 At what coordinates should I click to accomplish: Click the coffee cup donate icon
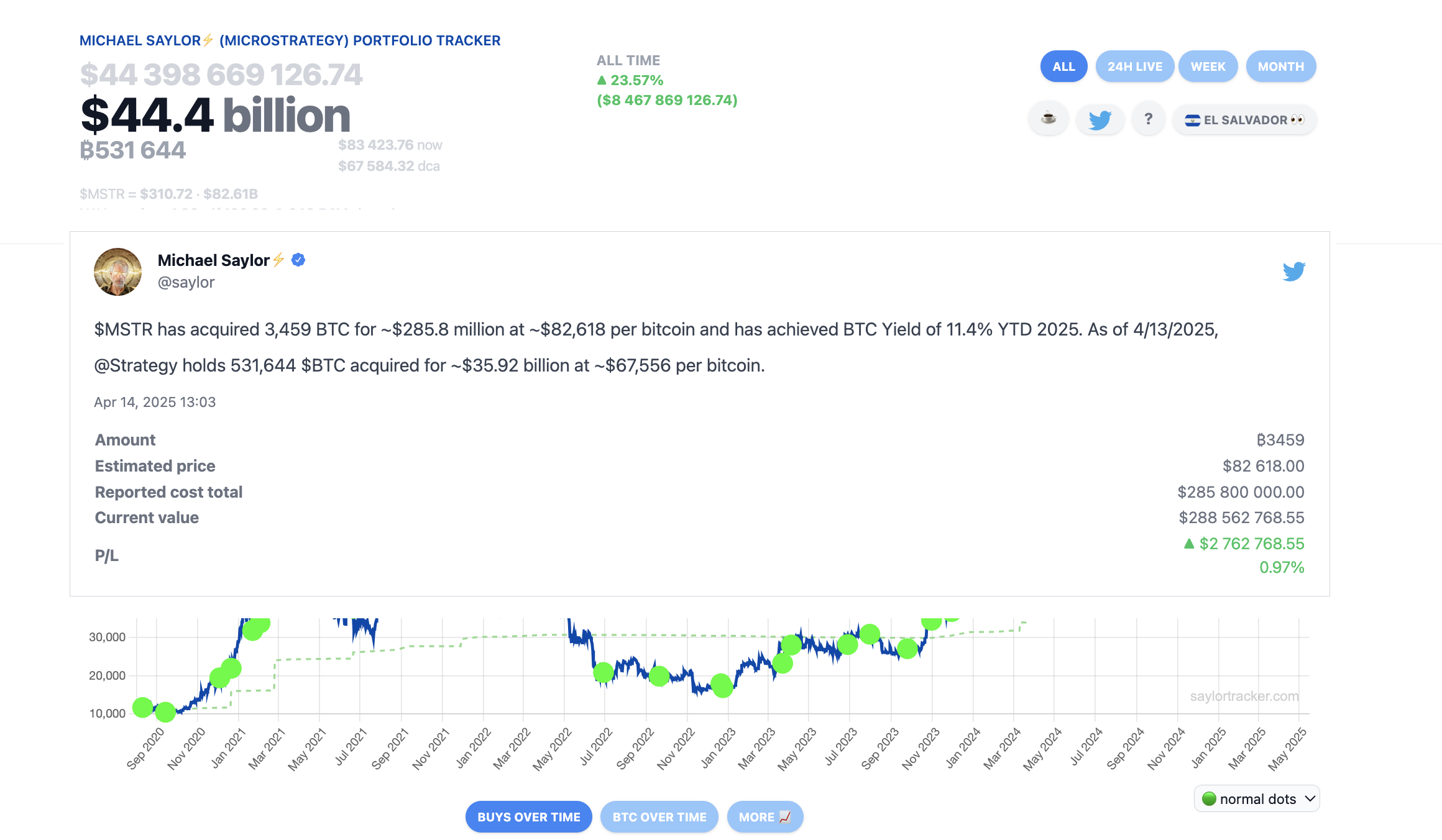click(1049, 119)
